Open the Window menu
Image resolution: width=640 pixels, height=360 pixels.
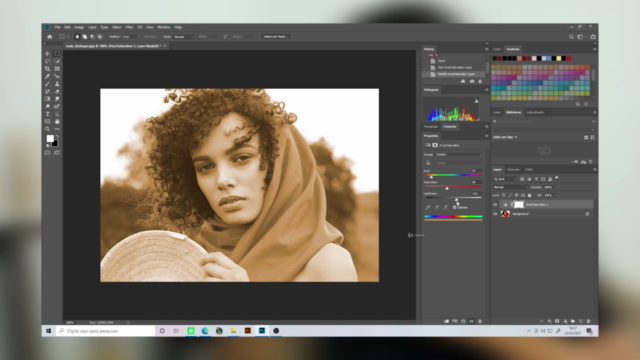click(164, 27)
